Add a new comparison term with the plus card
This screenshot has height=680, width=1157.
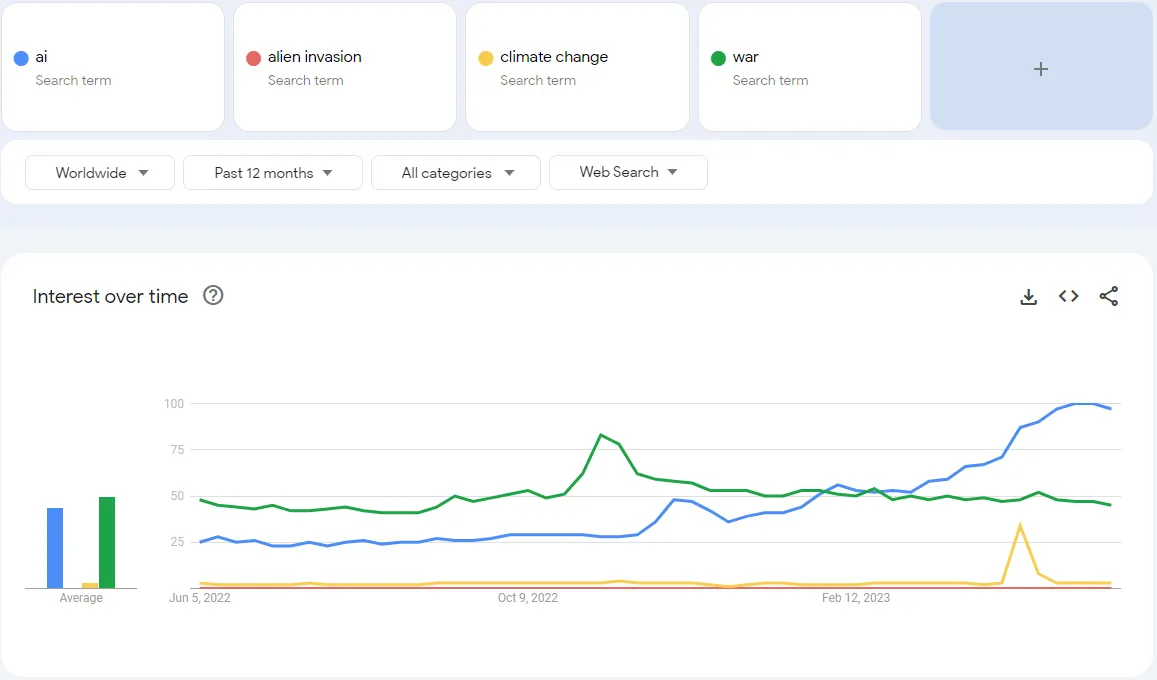pyautogui.click(x=1040, y=67)
